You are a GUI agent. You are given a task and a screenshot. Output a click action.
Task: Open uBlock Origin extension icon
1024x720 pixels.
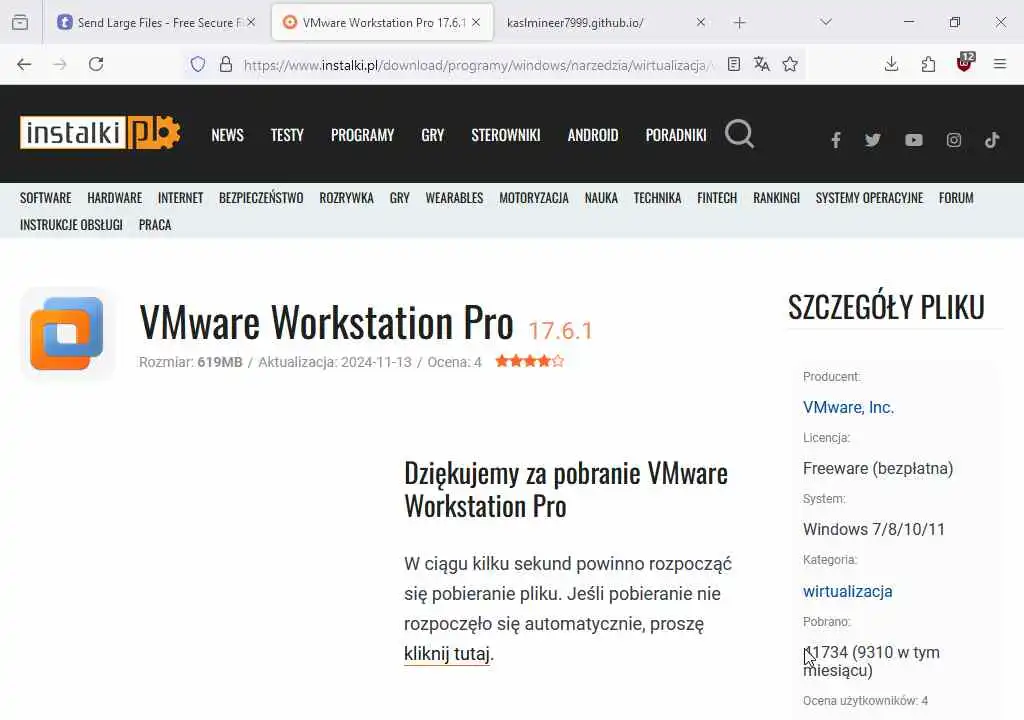(965, 63)
